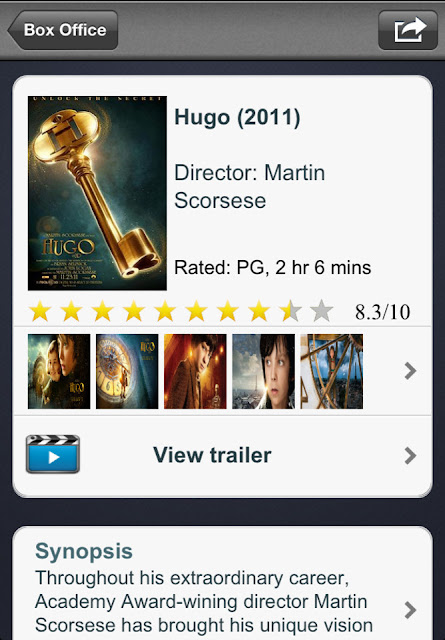Click the fifth yellow rating star
The image size is (445, 640).
165,311
